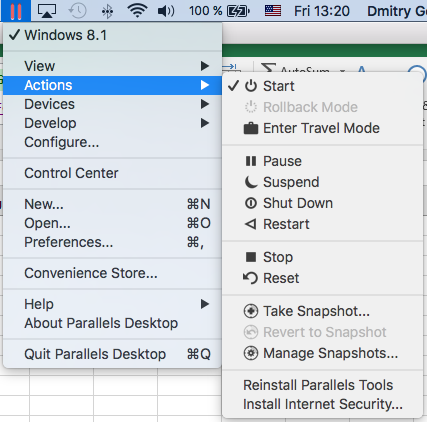Click the Parallels icon in menu bar
Screen dimensions: 427x422
click(16, 11)
